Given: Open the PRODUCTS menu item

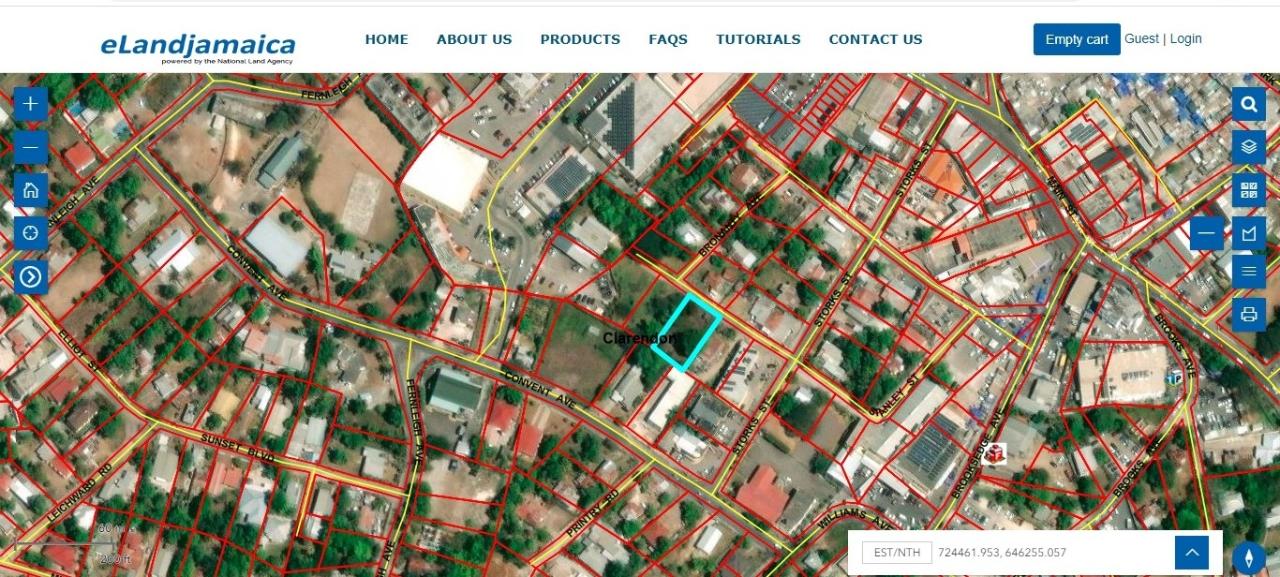Looking at the screenshot, I should click(580, 39).
